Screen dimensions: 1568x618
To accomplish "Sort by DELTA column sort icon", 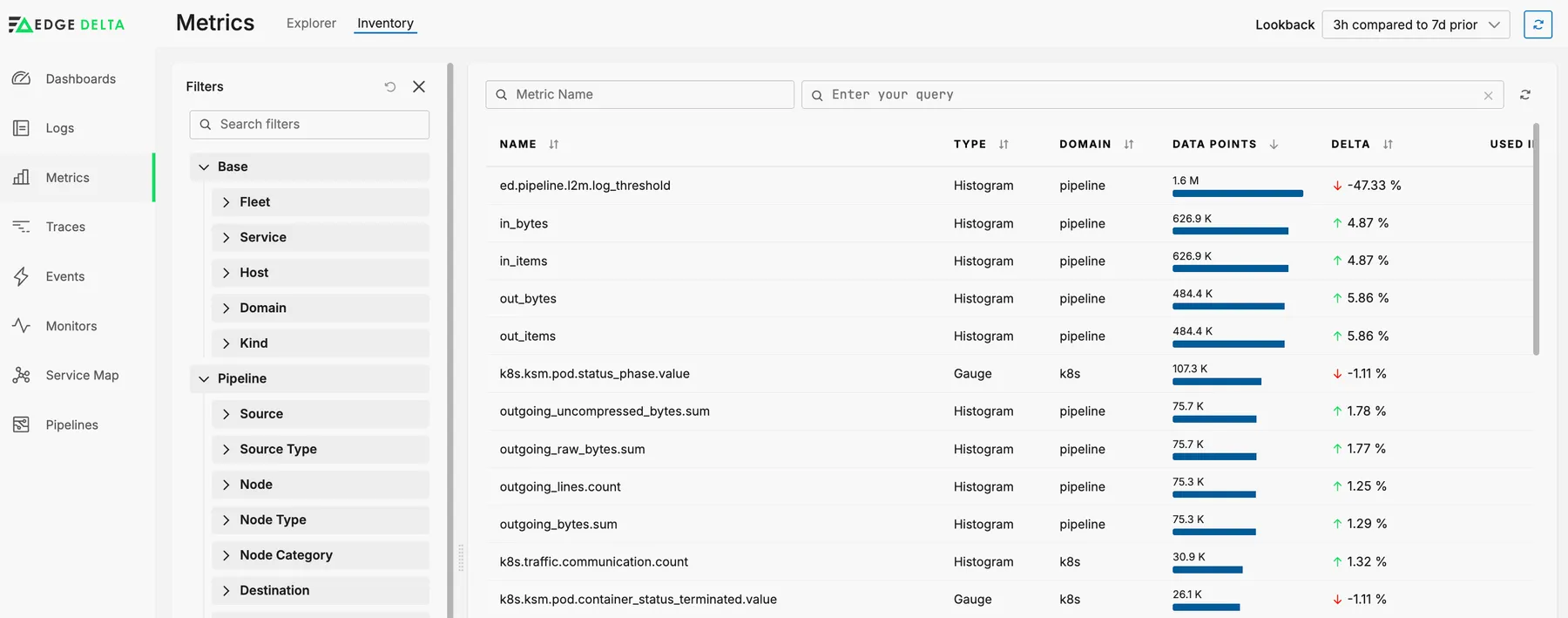I will click(1388, 145).
